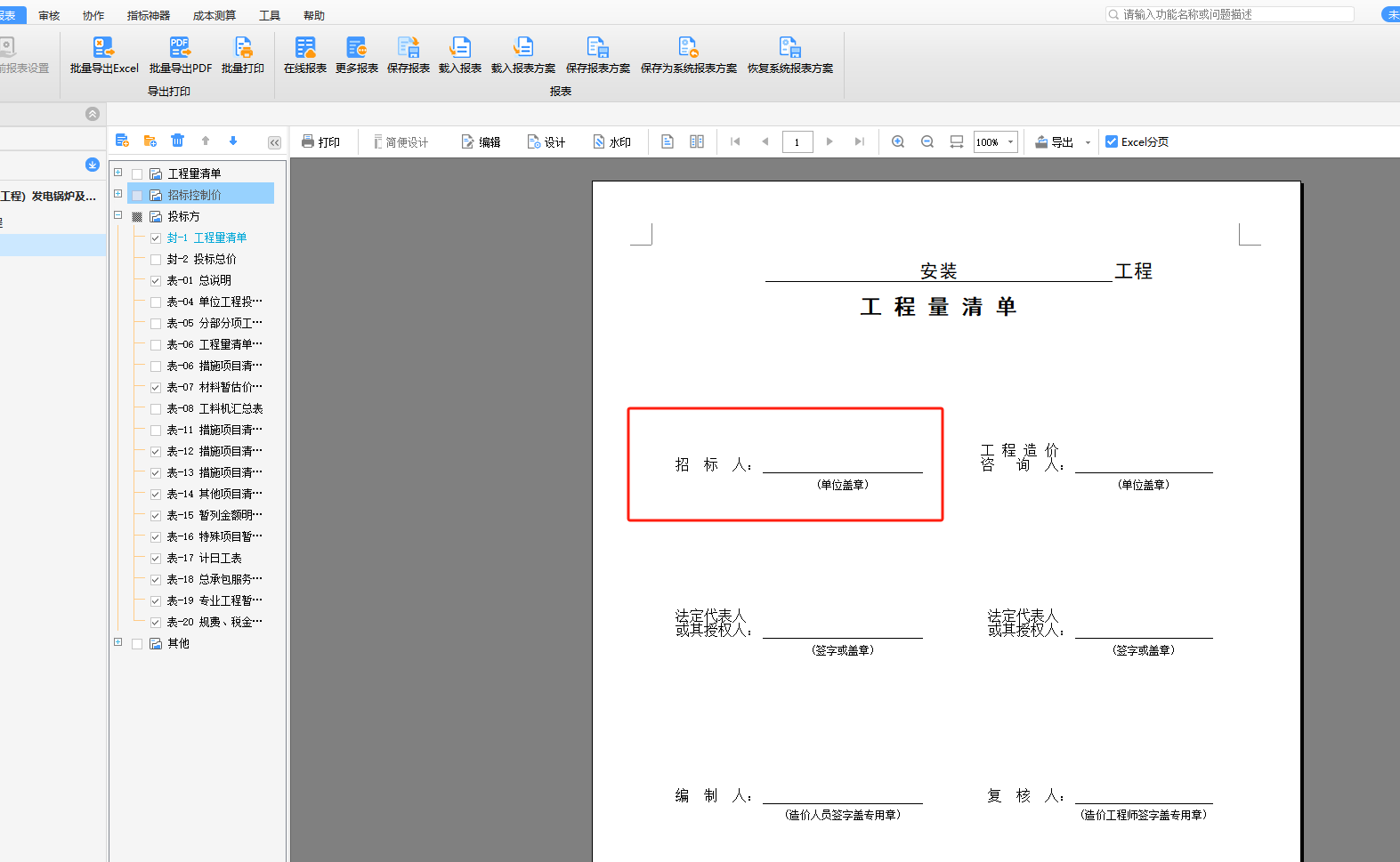Open 在线报表

[305, 55]
